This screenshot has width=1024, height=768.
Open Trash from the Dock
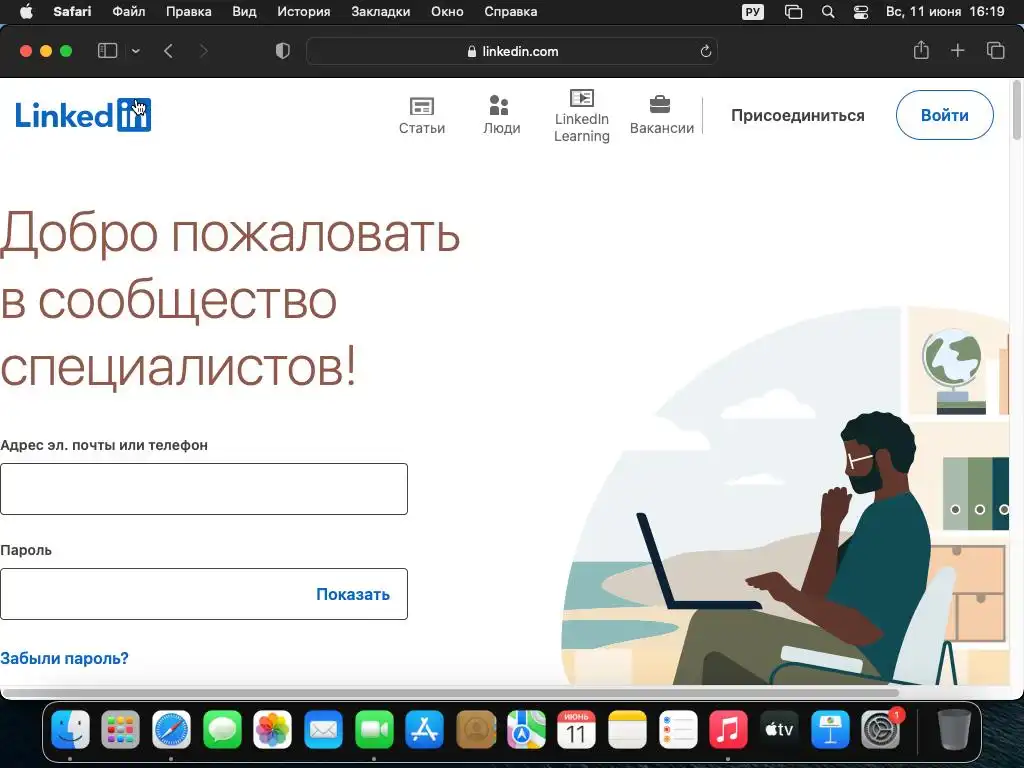point(953,729)
